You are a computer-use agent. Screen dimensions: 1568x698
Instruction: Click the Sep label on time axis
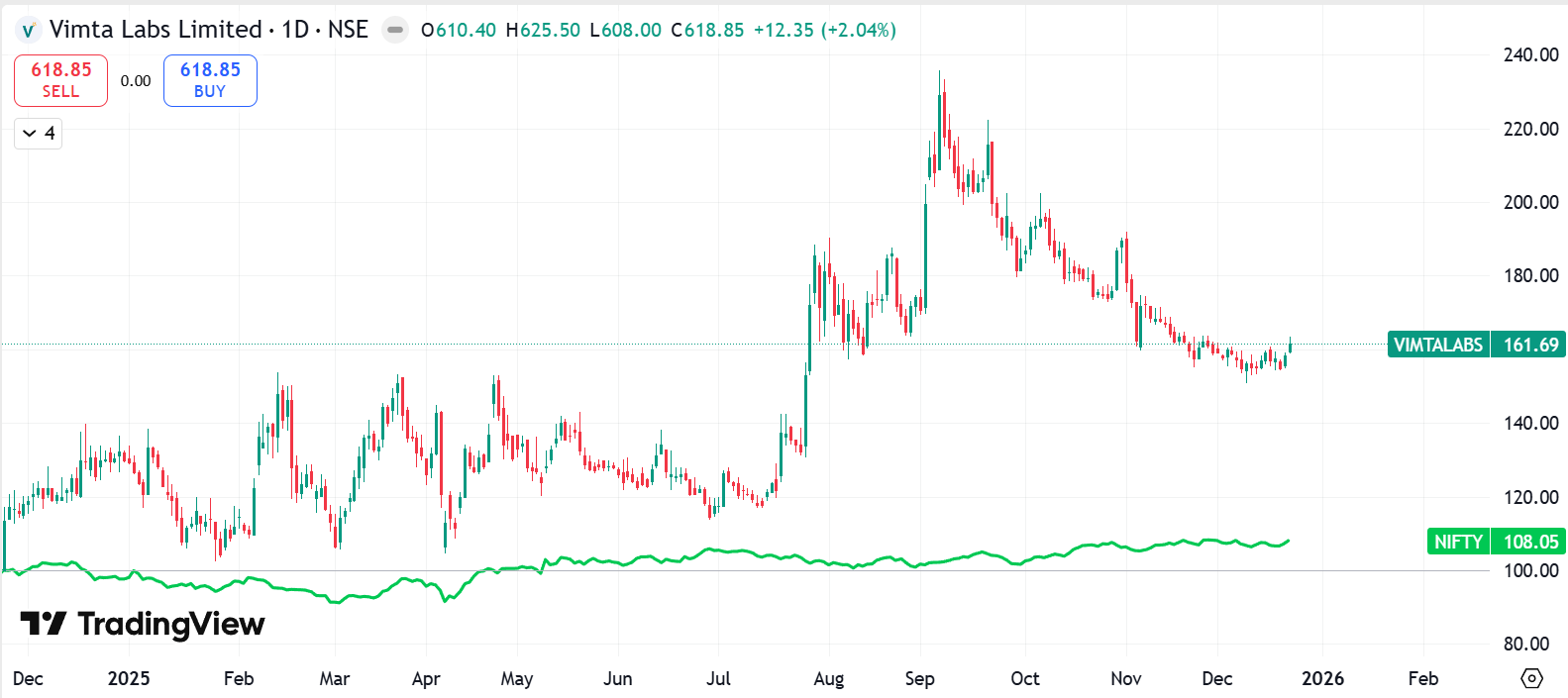pyautogui.click(x=919, y=678)
